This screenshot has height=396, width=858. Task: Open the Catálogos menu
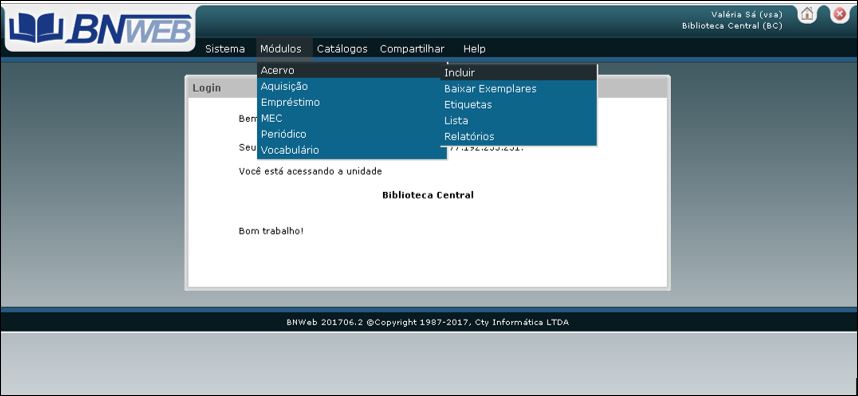[342, 49]
